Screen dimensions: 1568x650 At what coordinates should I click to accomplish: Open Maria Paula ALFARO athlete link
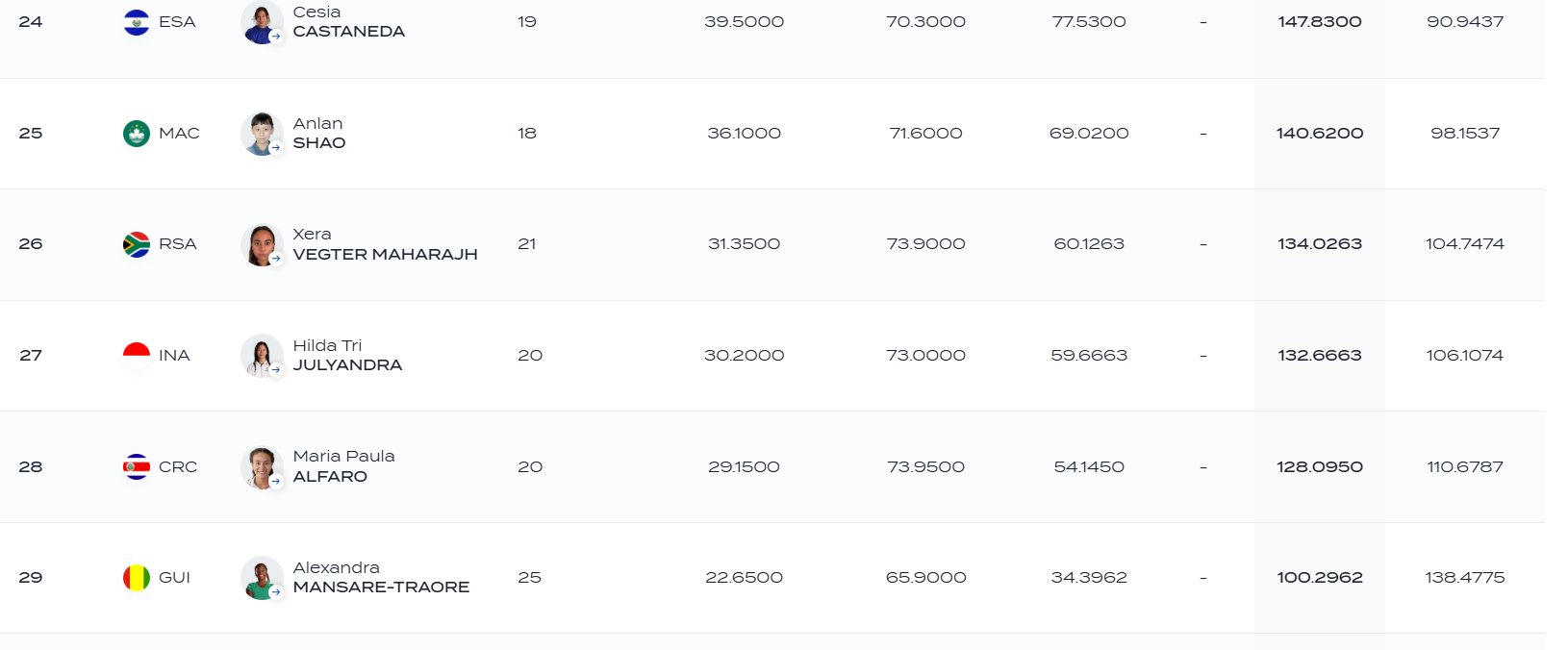(x=344, y=466)
